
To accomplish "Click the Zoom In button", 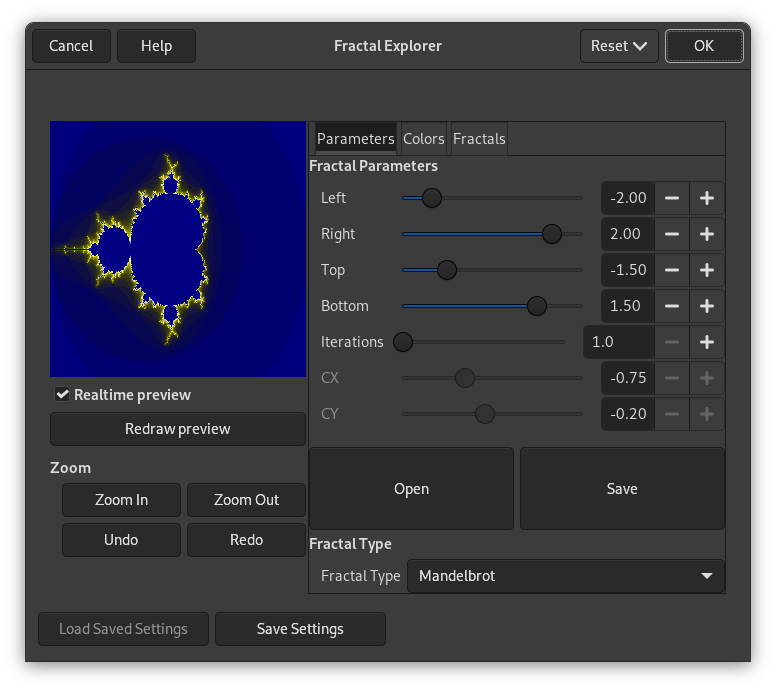I will pos(121,500).
